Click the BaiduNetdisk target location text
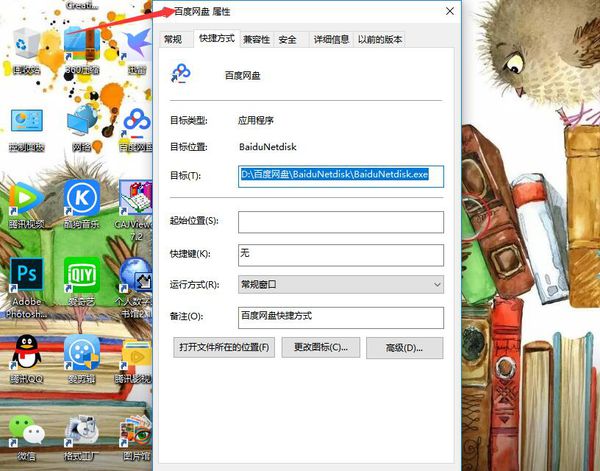 [x=267, y=147]
